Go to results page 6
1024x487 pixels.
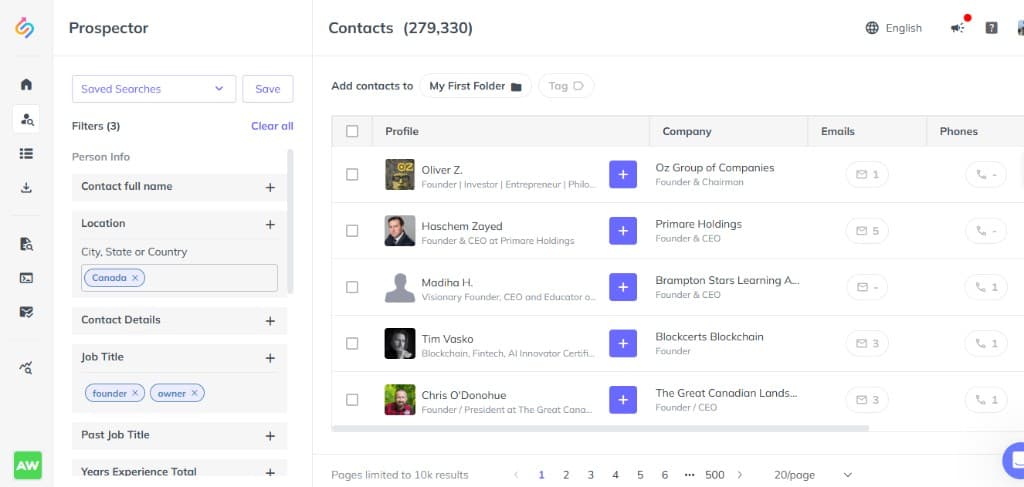pyautogui.click(x=665, y=475)
